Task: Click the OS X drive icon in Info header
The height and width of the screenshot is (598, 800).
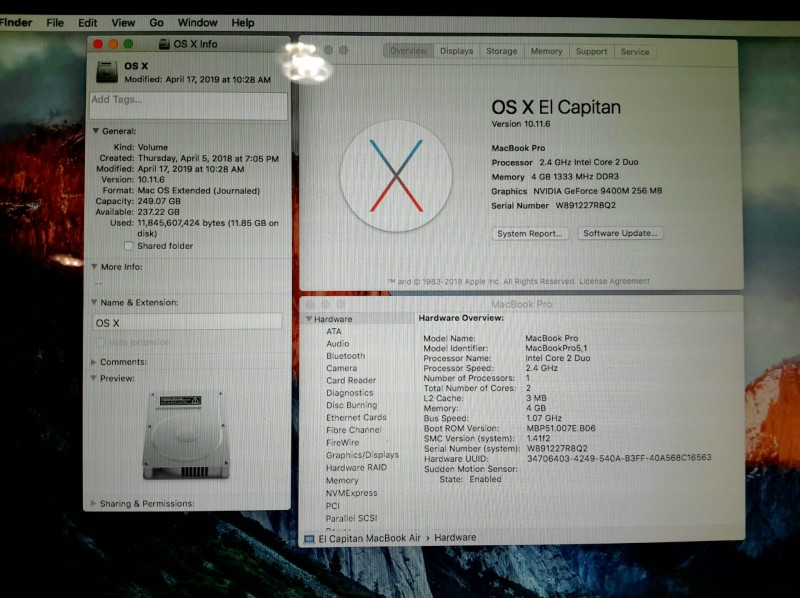Action: pos(107,72)
